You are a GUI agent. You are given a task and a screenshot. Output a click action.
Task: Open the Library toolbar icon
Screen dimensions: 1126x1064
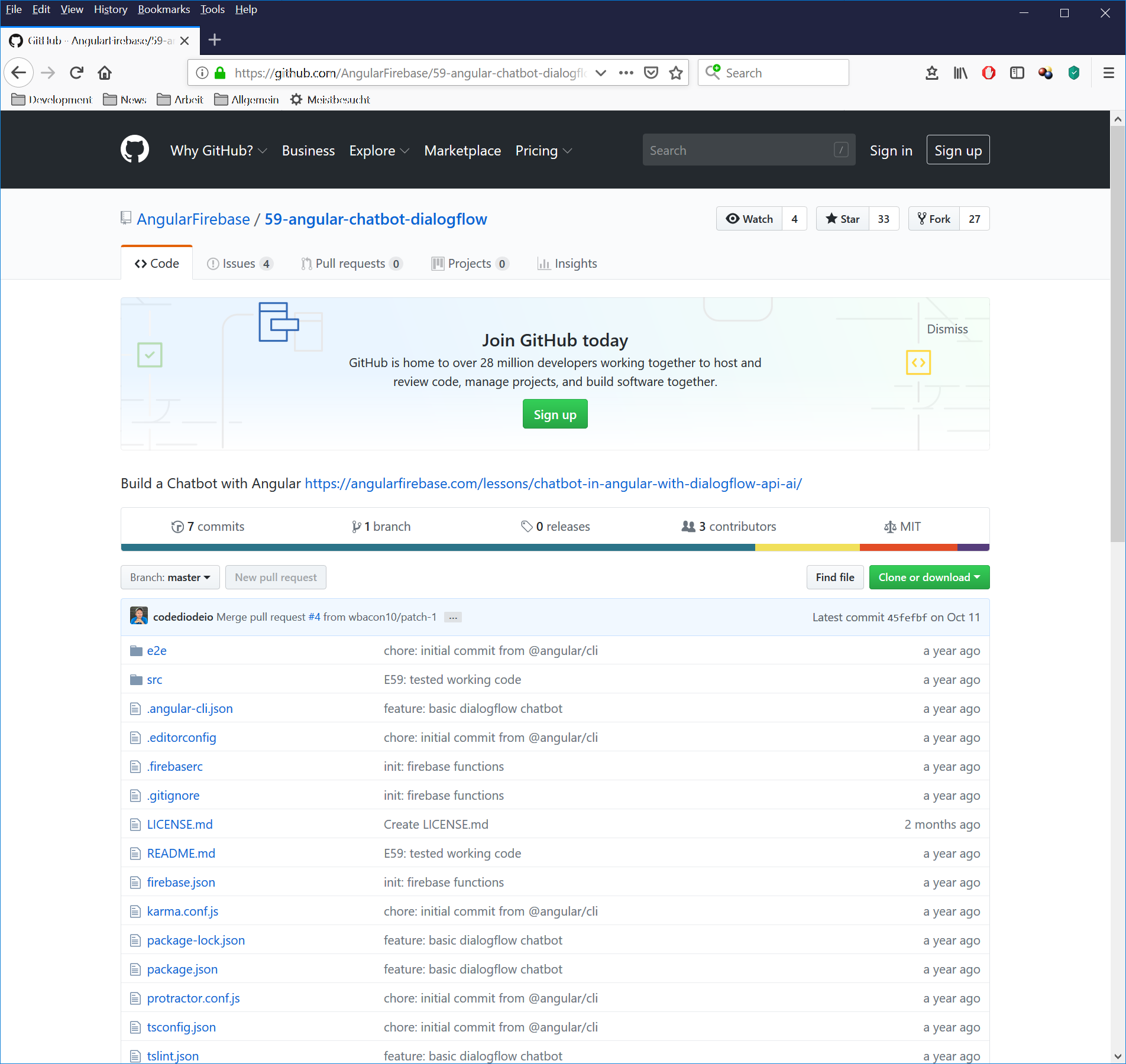click(960, 73)
